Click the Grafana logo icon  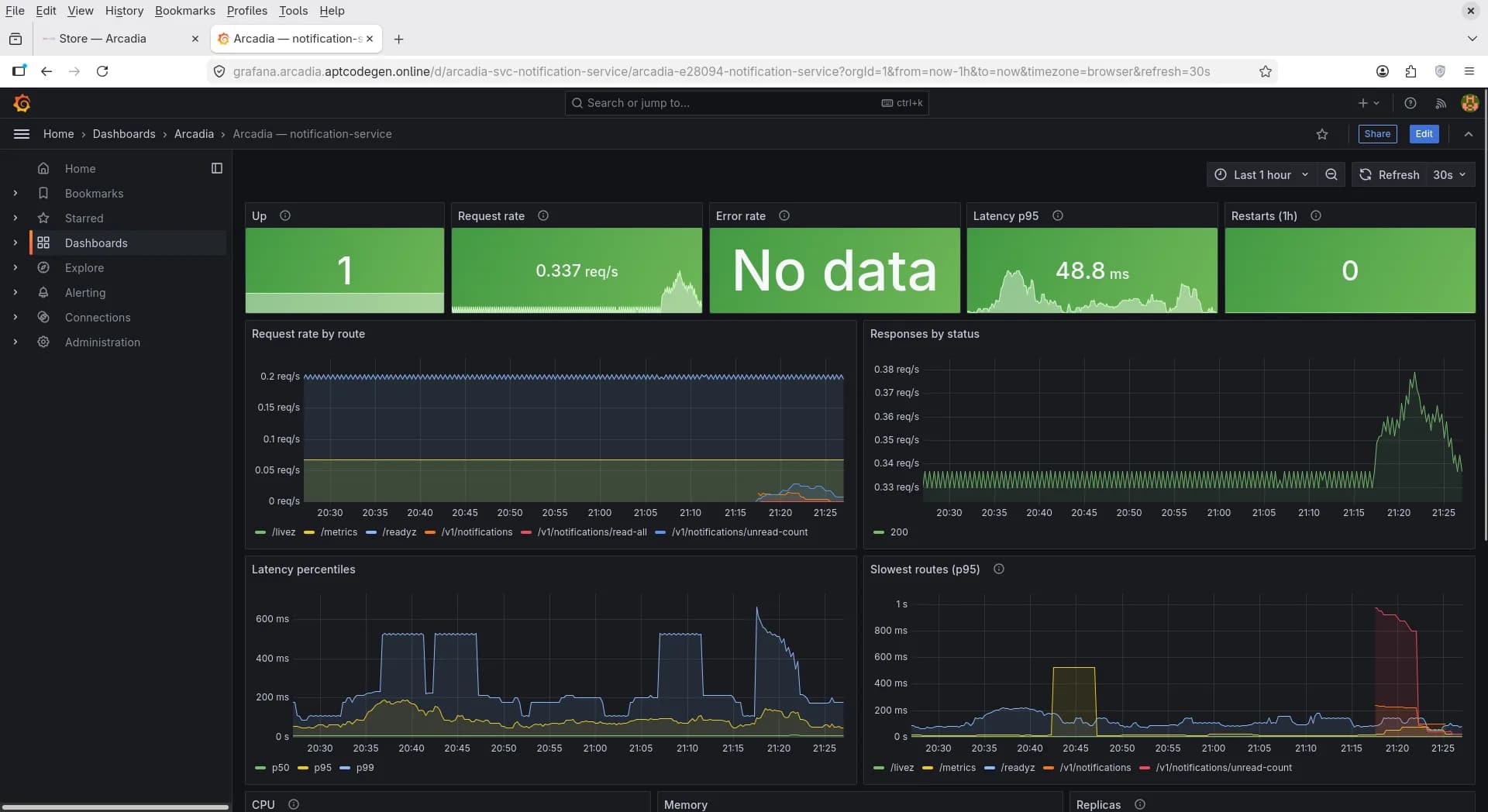(x=22, y=103)
